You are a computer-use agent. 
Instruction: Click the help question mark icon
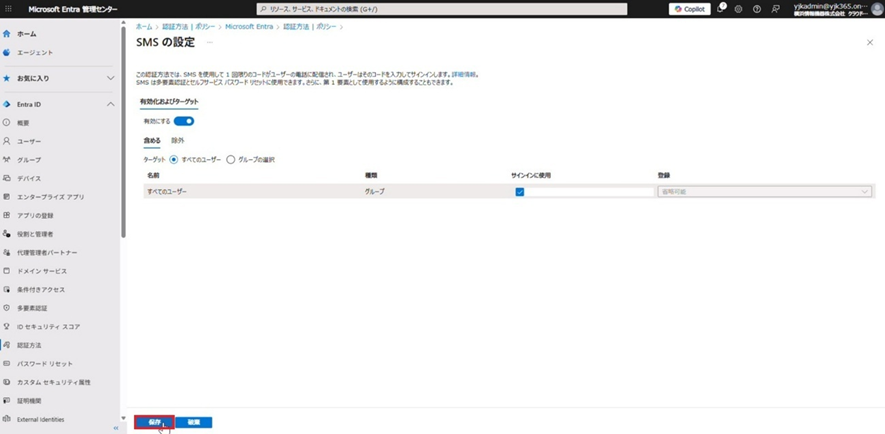point(757,9)
